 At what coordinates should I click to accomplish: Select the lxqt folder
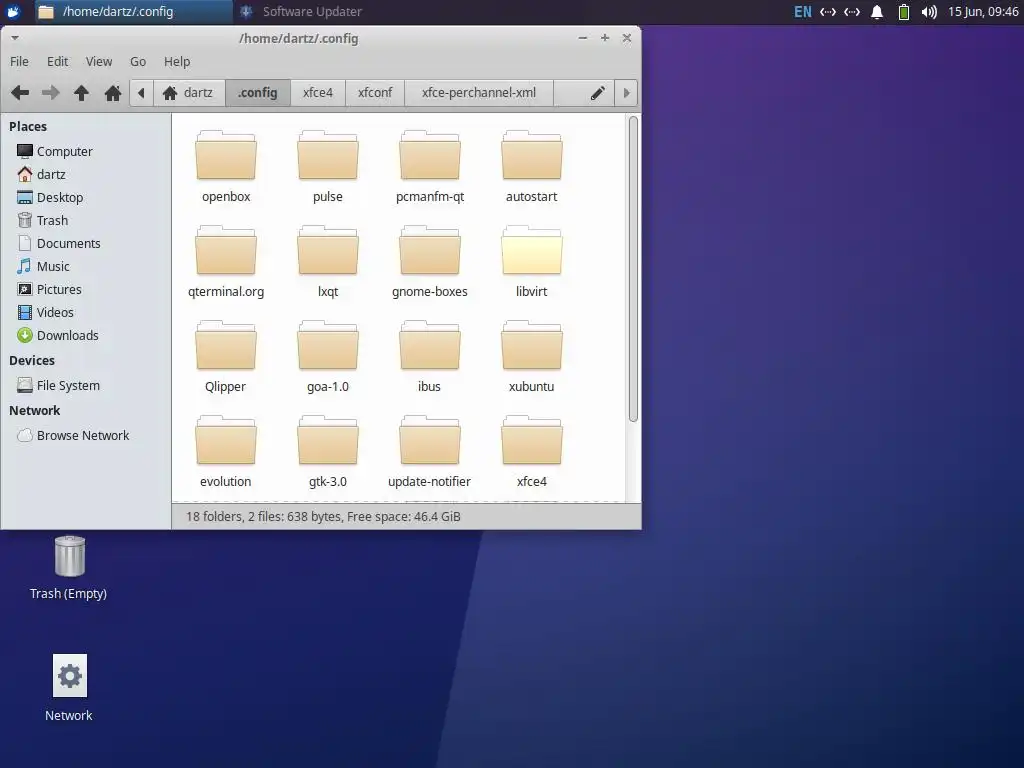328,261
